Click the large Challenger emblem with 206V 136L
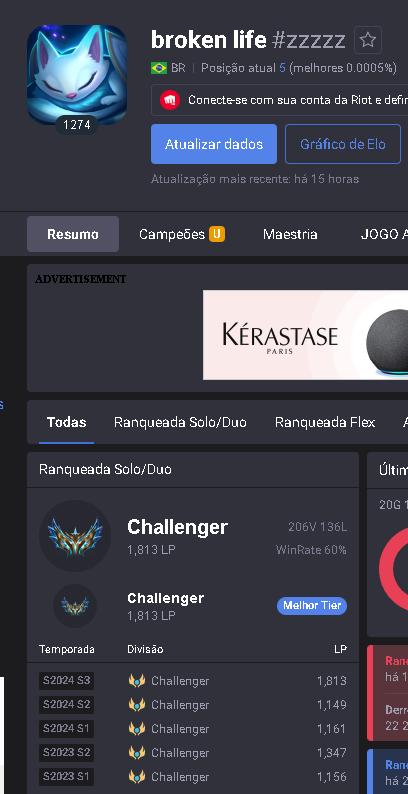The width and height of the screenshot is (408, 794). pos(75,536)
